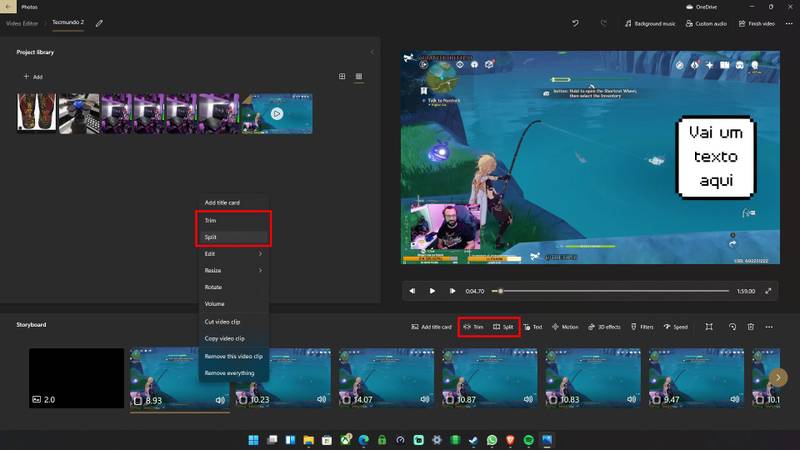Open Spotify from taskbar
The width and height of the screenshot is (800, 450).
coord(529,440)
